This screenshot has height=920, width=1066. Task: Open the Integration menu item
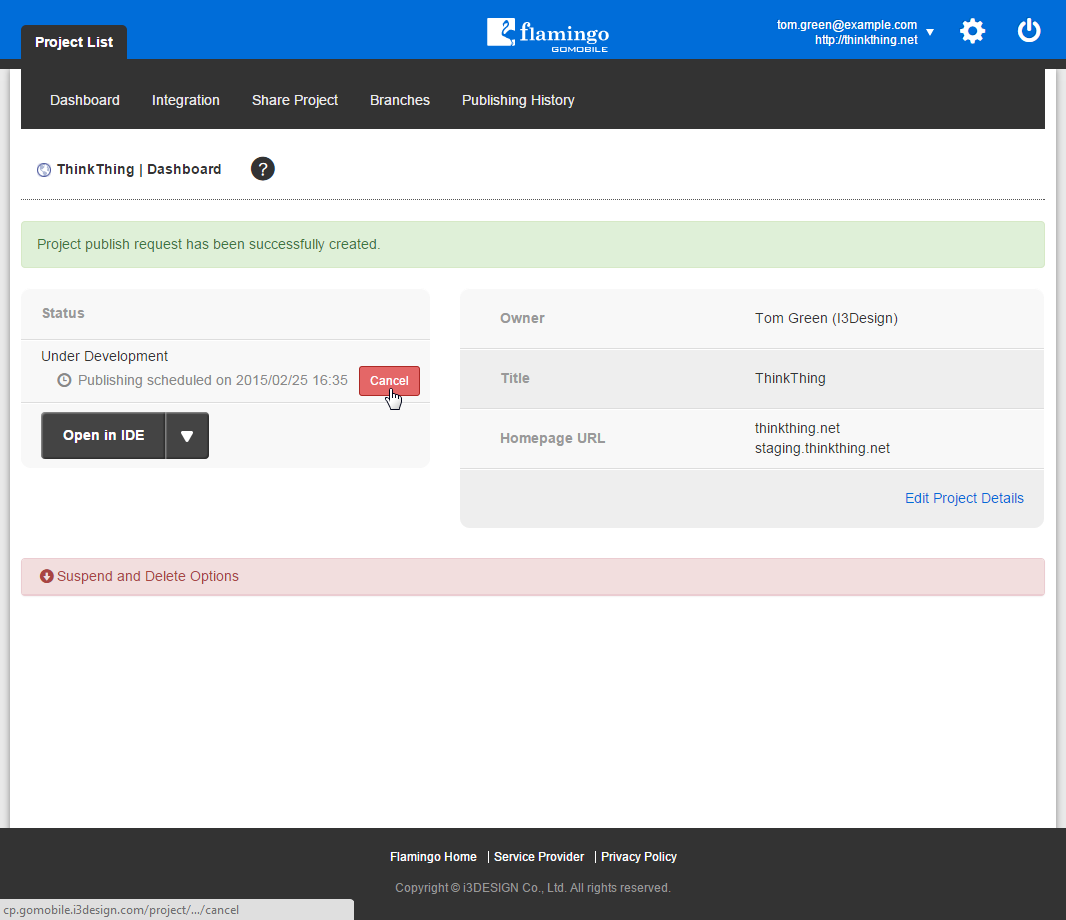[x=186, y=100]
